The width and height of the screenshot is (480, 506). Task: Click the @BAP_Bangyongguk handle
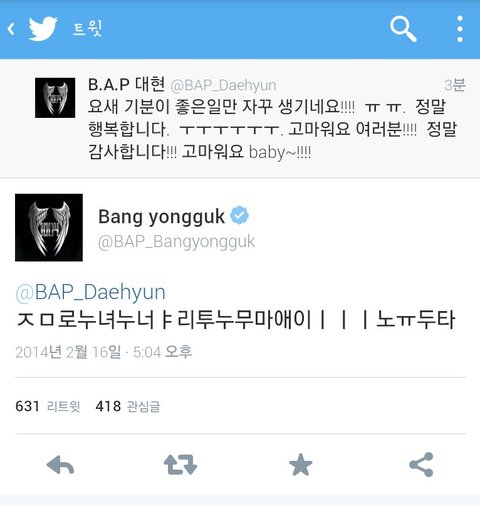point(176,242)
